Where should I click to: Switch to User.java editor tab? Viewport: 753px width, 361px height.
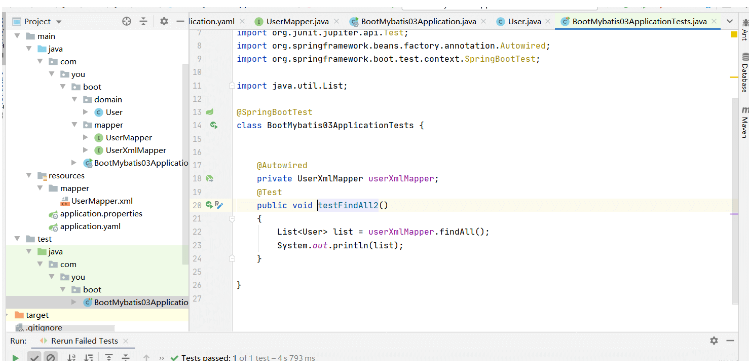pos(519,22)
